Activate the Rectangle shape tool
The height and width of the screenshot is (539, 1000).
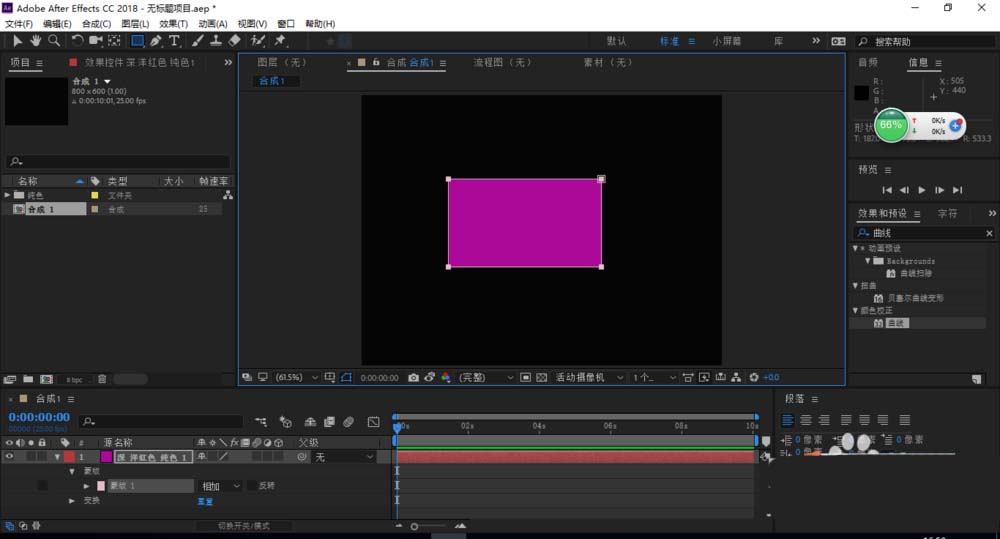point(137,41)
